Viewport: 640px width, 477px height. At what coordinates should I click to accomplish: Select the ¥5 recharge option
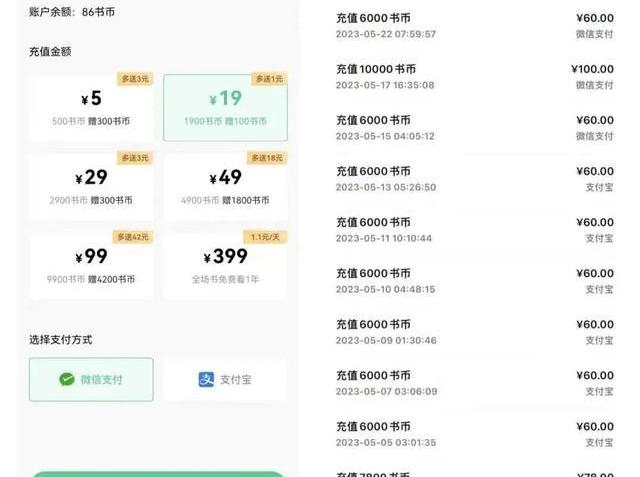pos(91,108)
